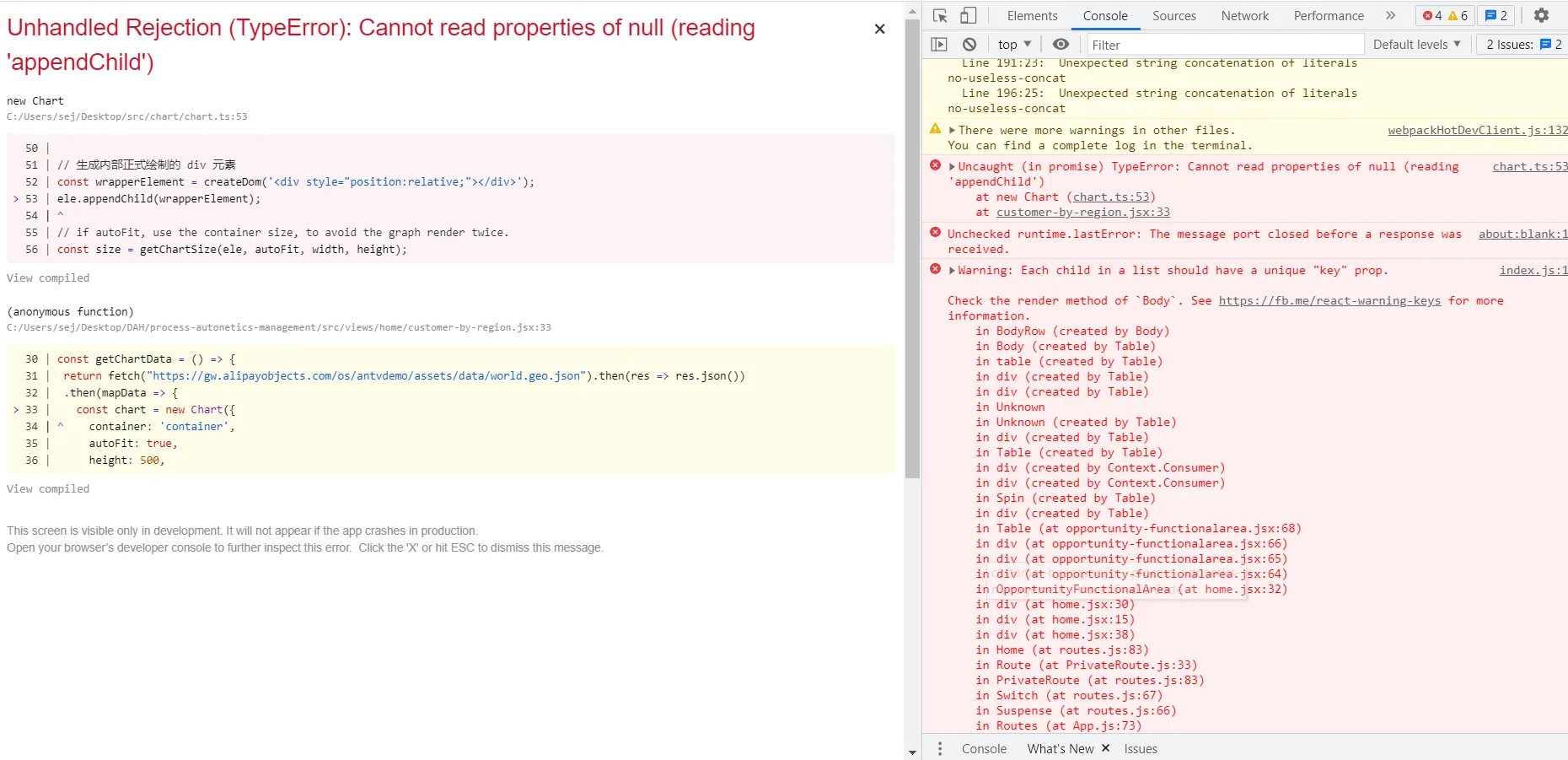Screen dimensions: 1568x760
Task: Click the chart.ts:53 file path text
Action: click(127, 116)
